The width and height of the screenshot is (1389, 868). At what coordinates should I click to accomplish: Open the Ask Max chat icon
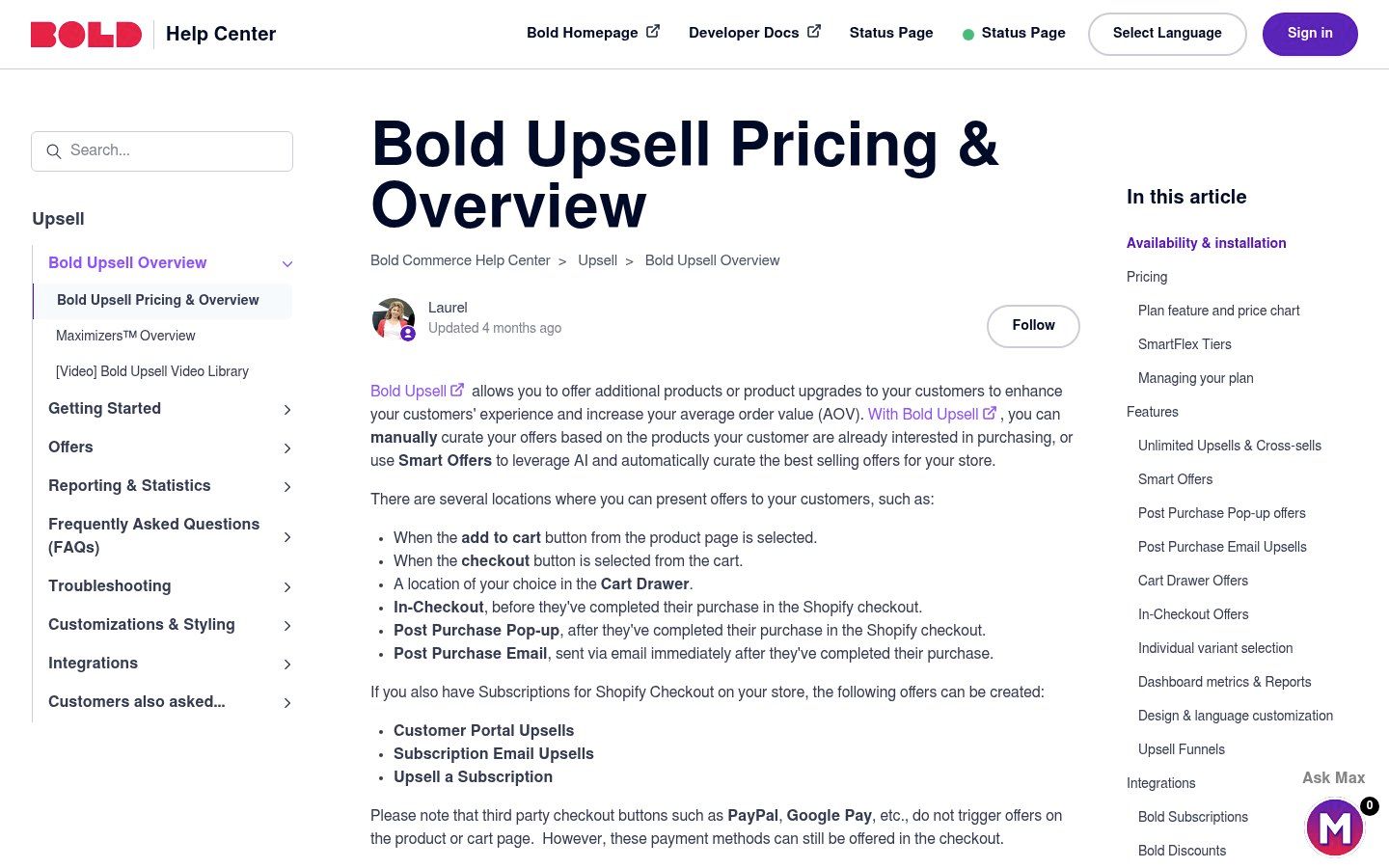pos(1334,827)
